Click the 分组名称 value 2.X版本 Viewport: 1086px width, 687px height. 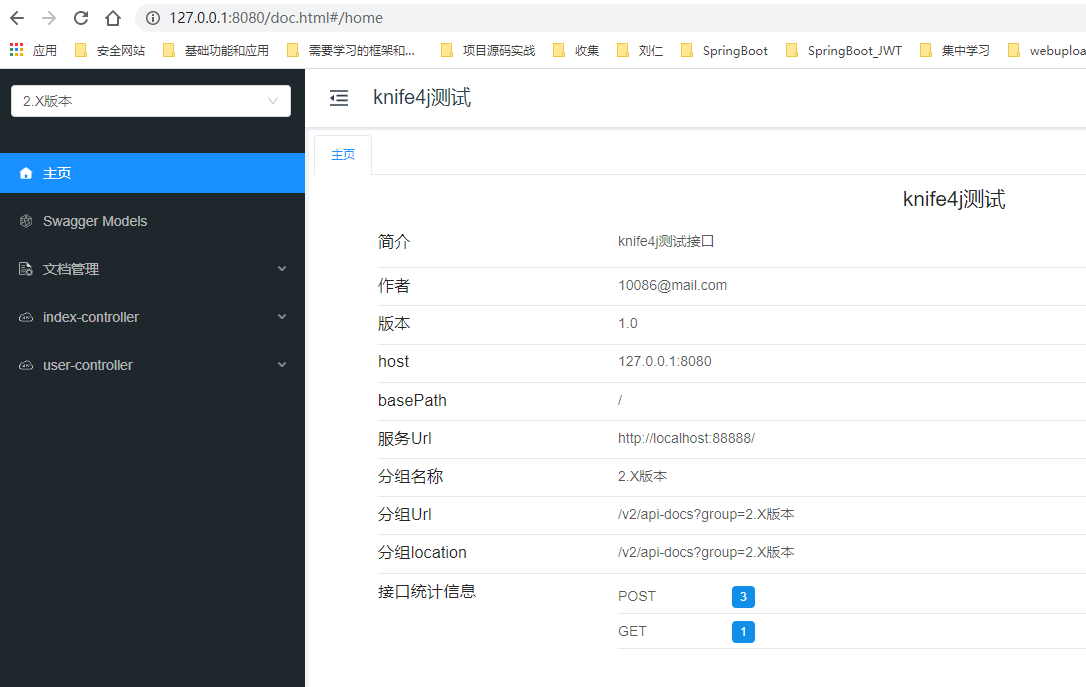642,476
